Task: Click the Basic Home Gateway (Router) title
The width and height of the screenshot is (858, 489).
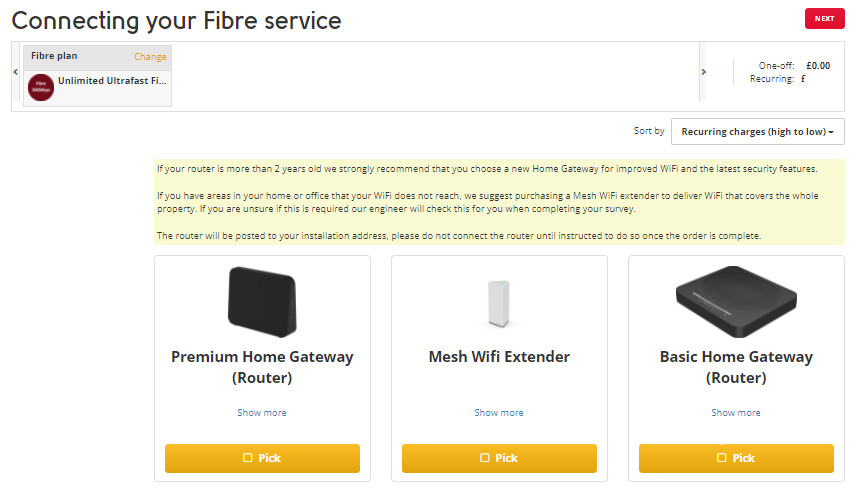Action: click(x=736, y=367)
